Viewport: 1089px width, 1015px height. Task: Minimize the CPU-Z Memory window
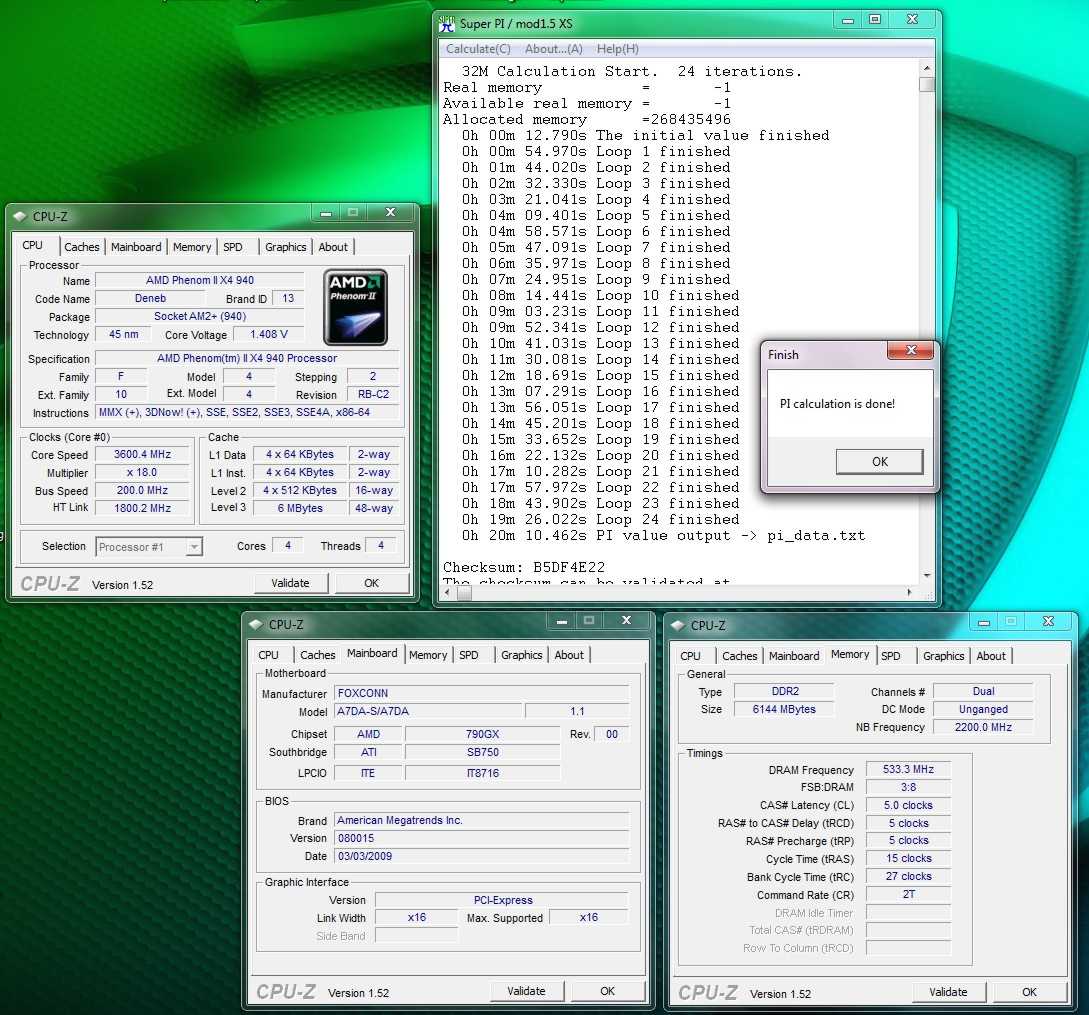point(983,622)
